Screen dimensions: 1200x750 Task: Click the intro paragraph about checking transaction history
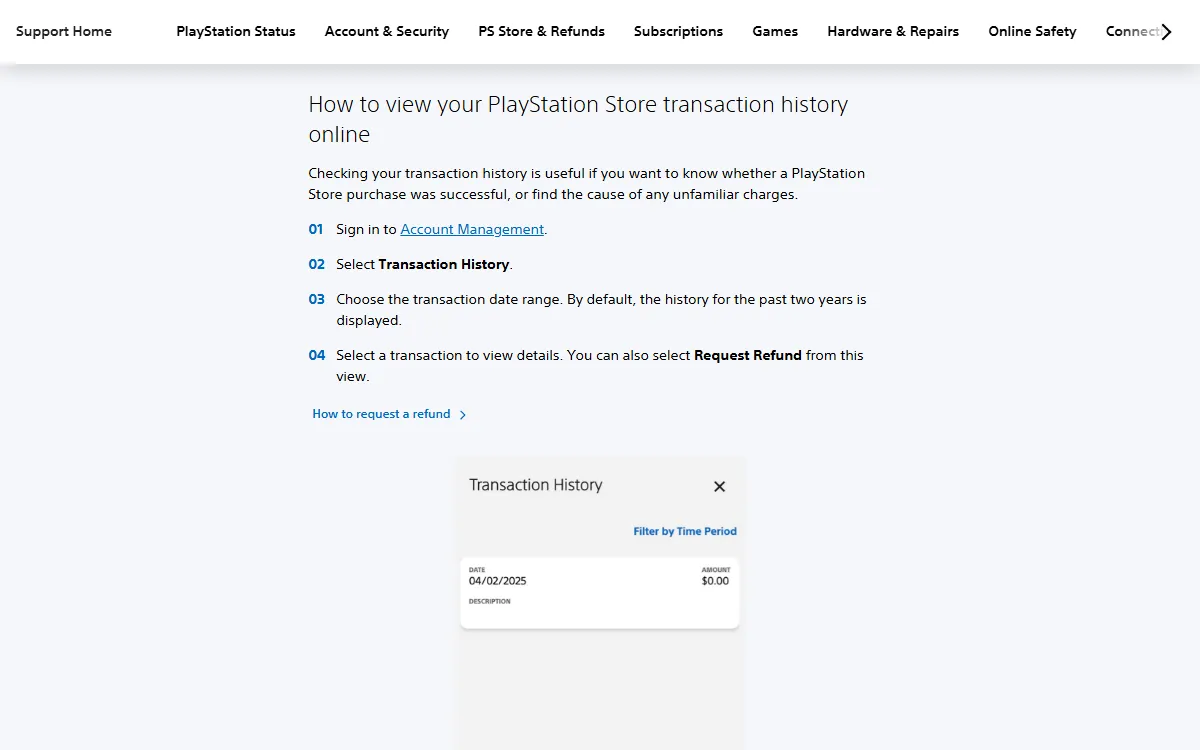pos(587,184)
